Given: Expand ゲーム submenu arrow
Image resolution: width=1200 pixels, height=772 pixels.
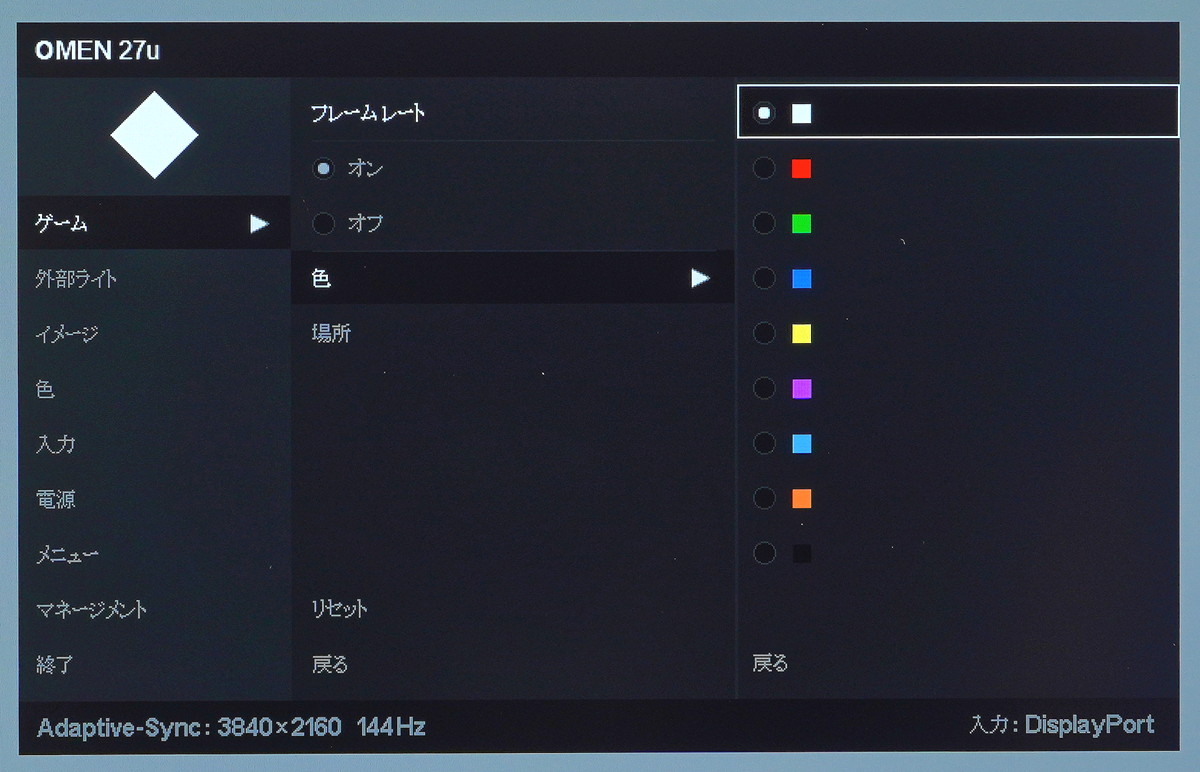Looking at the screenshot, I should pos(260,224).
